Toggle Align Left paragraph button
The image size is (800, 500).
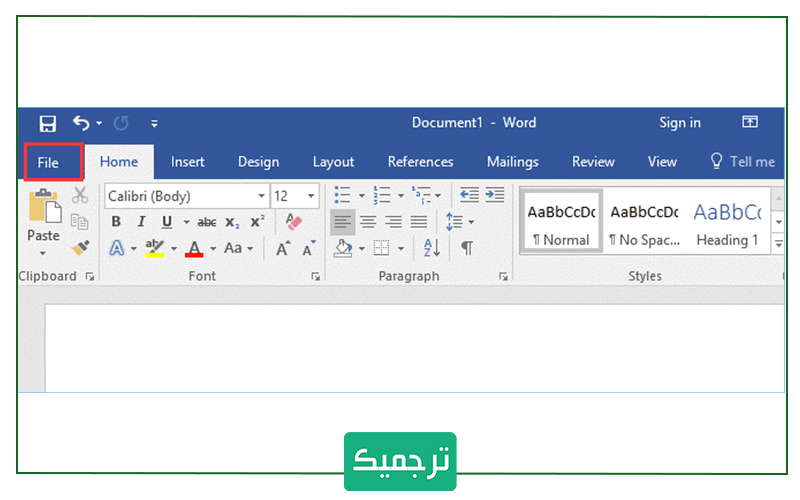tap(343, 222)
